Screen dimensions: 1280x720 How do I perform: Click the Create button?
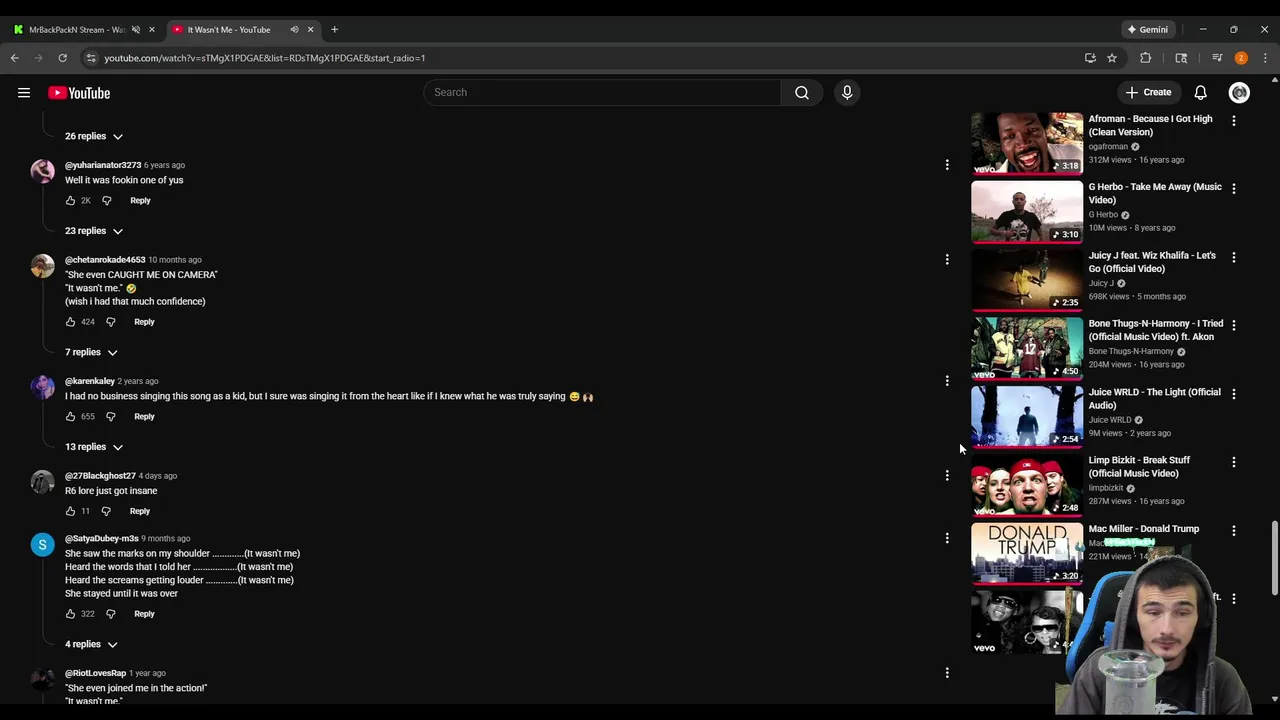[x=1148, y=92]
